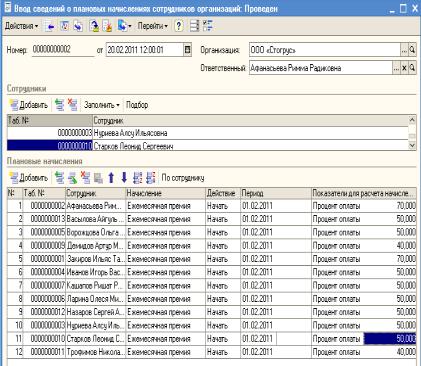The width and height of the screenshot is (421, 366).
Task: Click the document icon with red arrow
Action: tap(107, 26)
